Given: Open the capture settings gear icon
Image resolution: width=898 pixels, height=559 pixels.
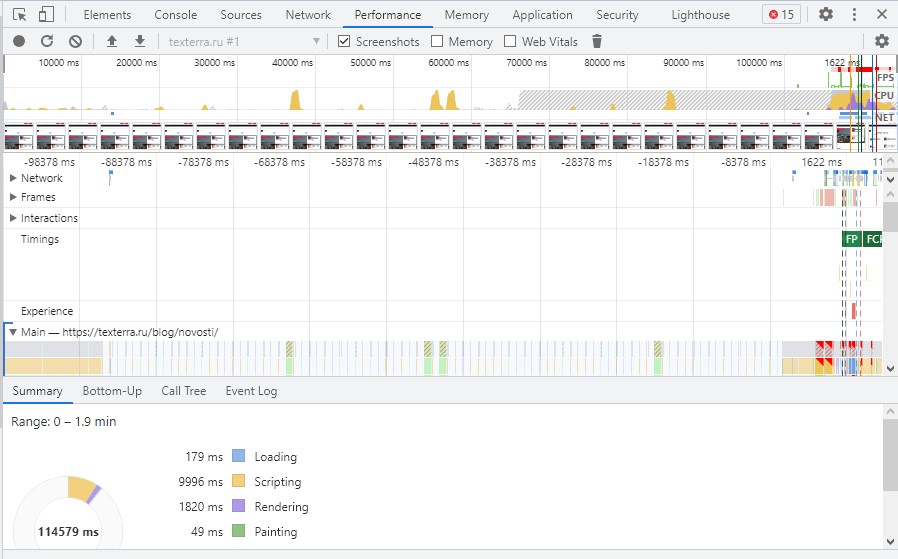Looking at the screenshot, I should pyautogui.click(x=881, y=41).
